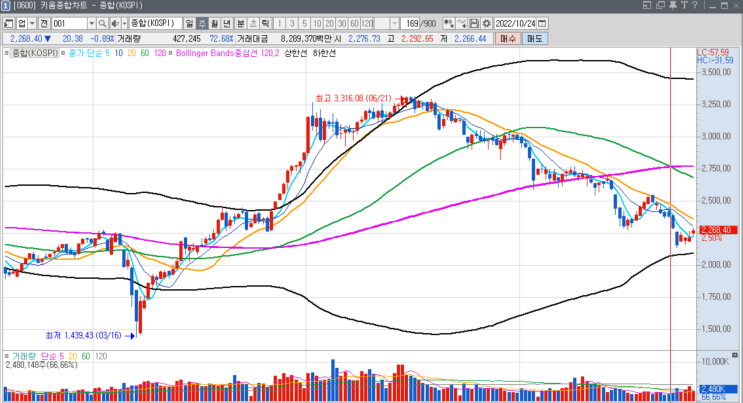Expand the 업 market type dropdown arrow

[x=32, y=23]
